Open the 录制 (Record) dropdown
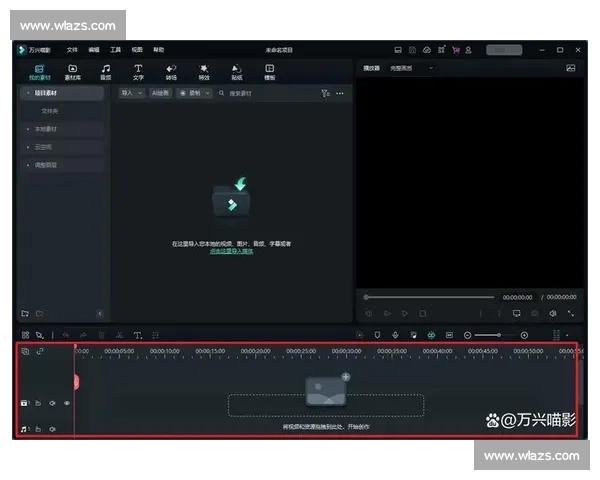Viewport: 600px width, 480px height. click(188, 93)
